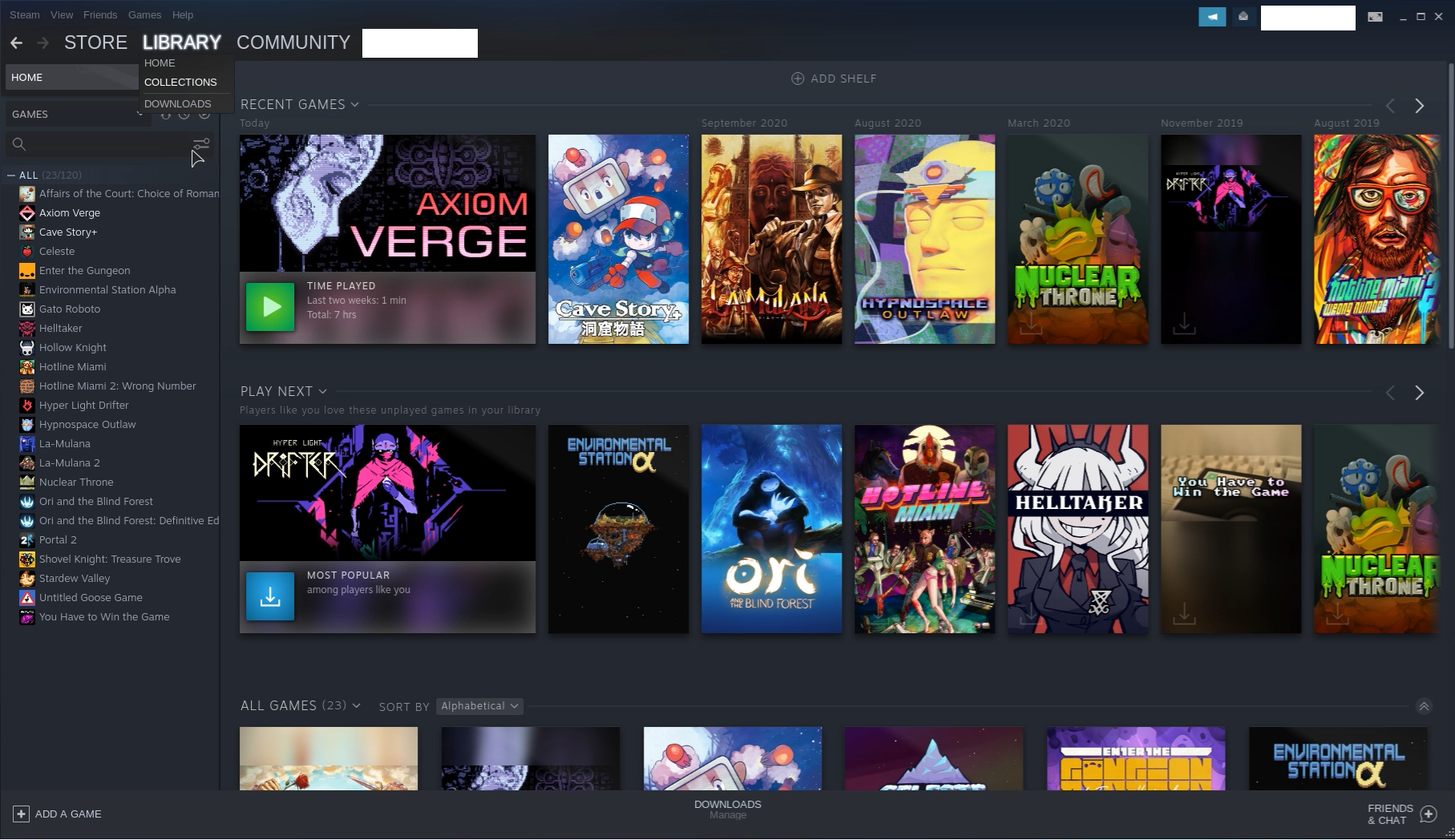The image size is (1455, 840).
Task: Click the main page vertical scrollbar
Action: [x=1449, y=204]
